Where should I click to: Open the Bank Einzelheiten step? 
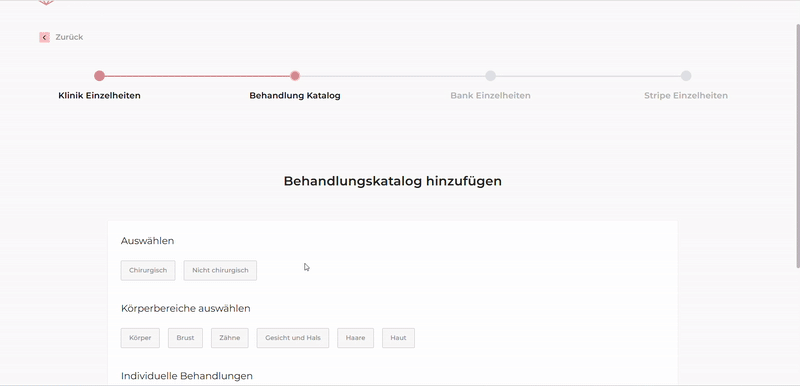click(x=490, y=96)
